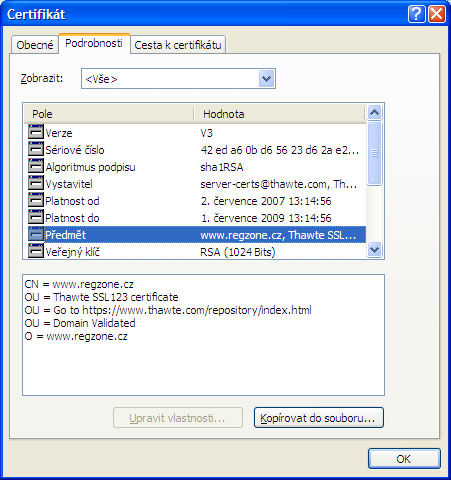Click the 1. července 2009 date value
Screen dimensions: 451x480
coord(266,218)
